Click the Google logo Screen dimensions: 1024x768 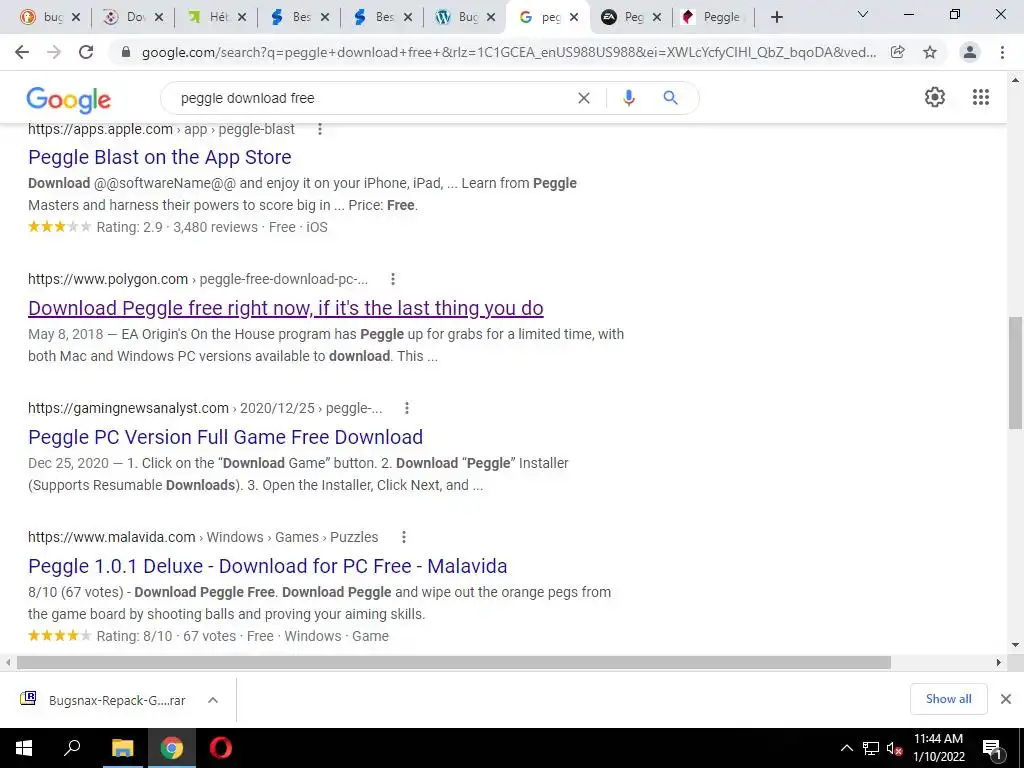[69, 100]
